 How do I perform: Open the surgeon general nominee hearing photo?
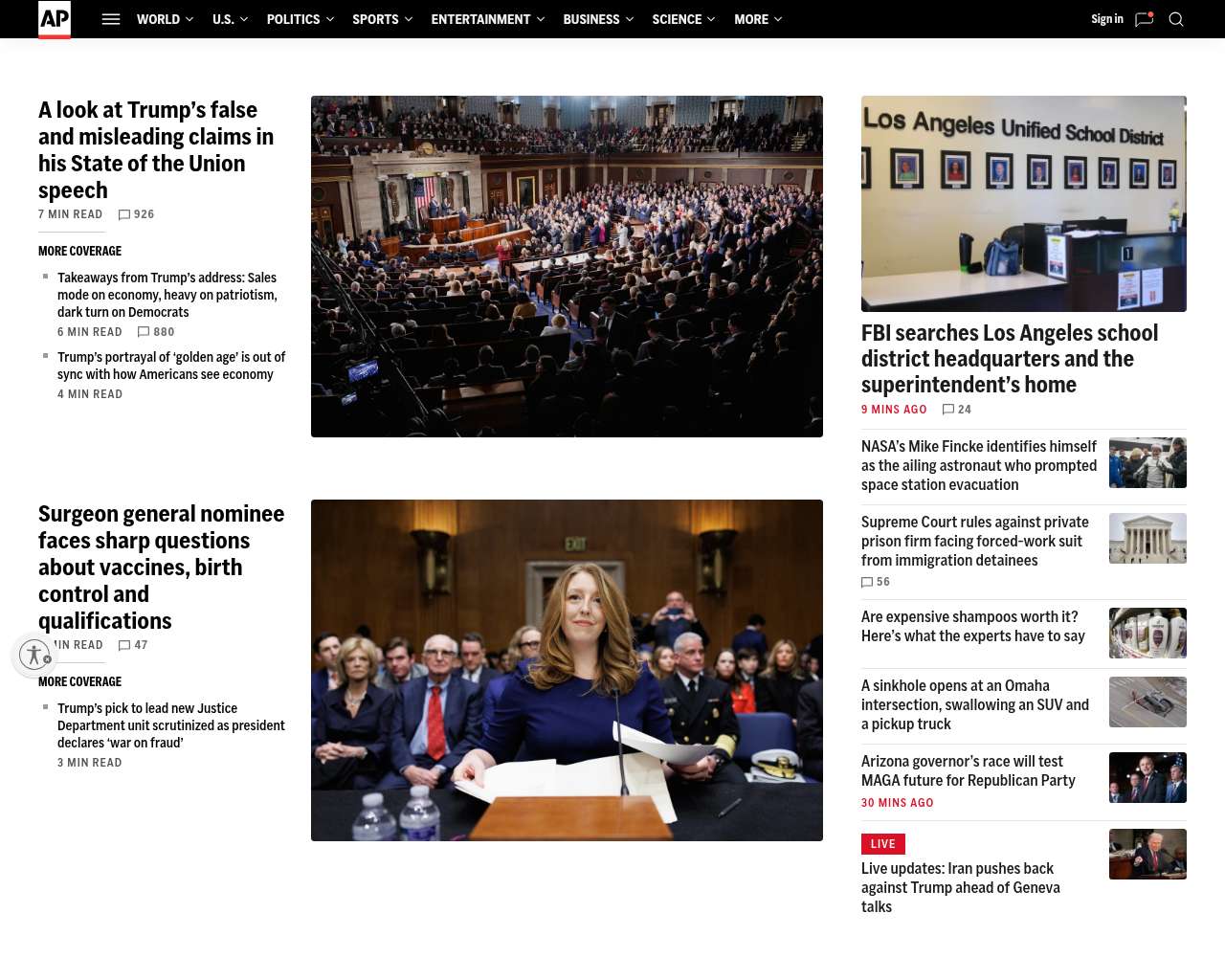[x=567, y=670]
